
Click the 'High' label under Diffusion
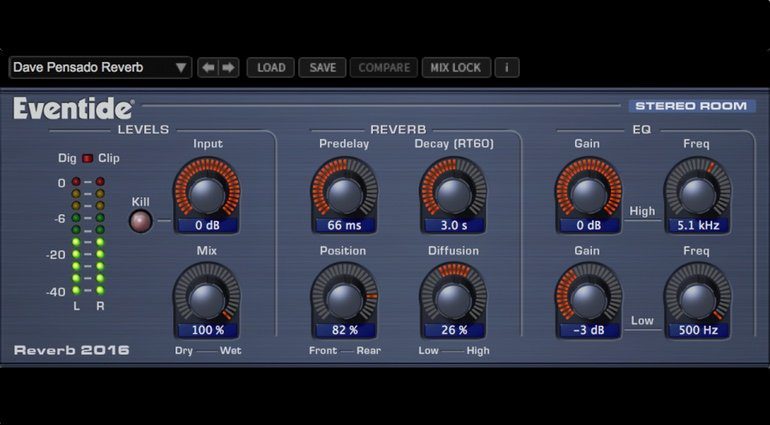click(x=478, y=351)
